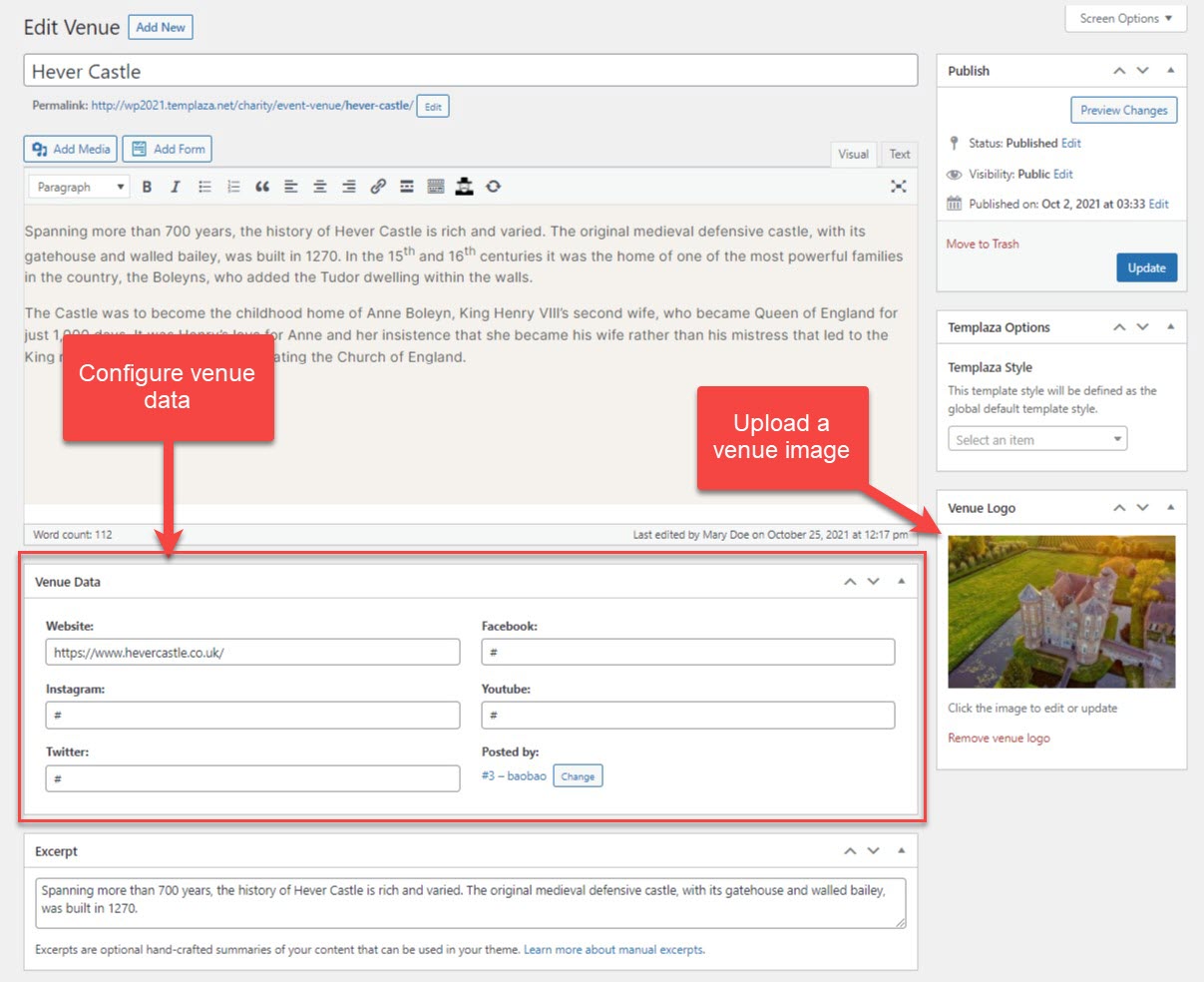Viewport: 1204px width, 982px height.
Task: Toggle the Publish panel closed
Action: pos(1170,71)
